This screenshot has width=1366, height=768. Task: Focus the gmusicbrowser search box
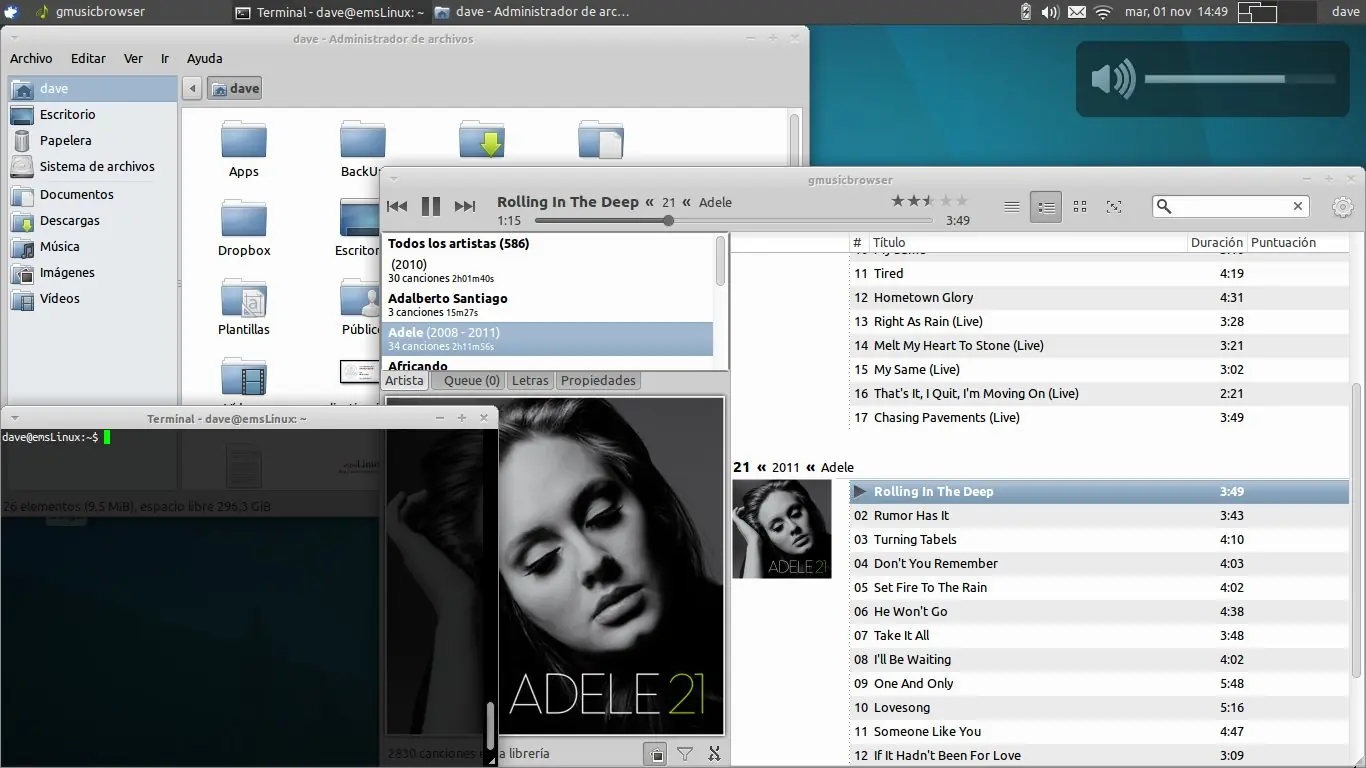1231,206
